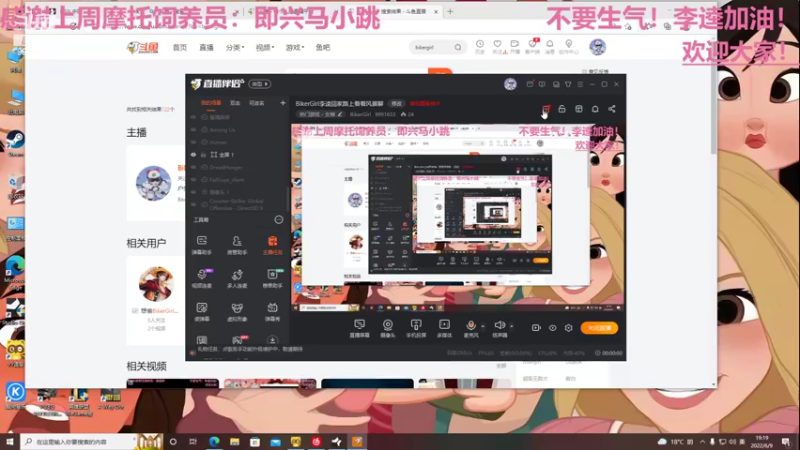Image resolution: width=800 pixels, height=450 pixels.
Task: Add a 摄像头 camera source from the bottom bar
Action: tap(388, 328)
